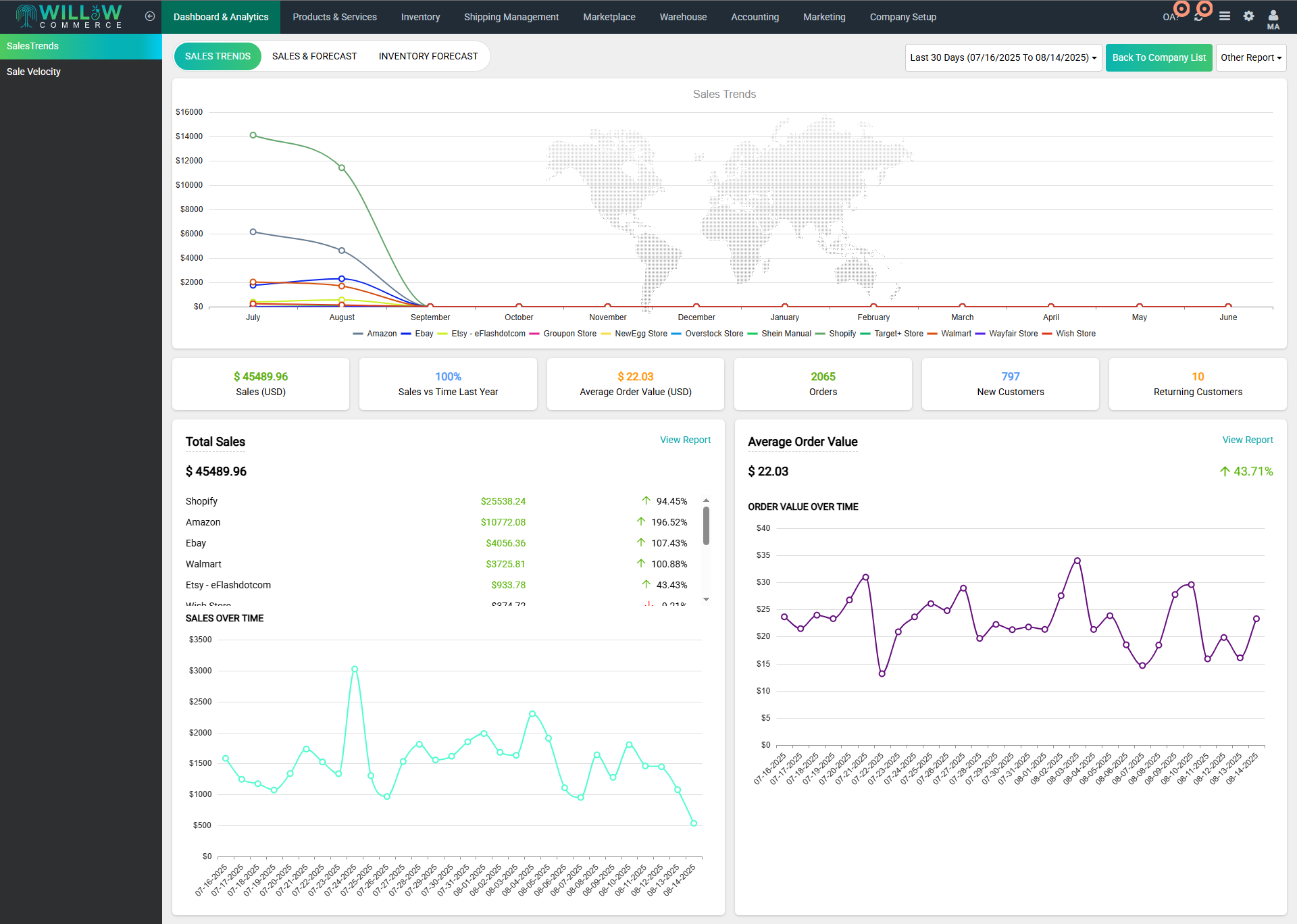Click the Total Sales list scrollbar thumb

point(706,525)
